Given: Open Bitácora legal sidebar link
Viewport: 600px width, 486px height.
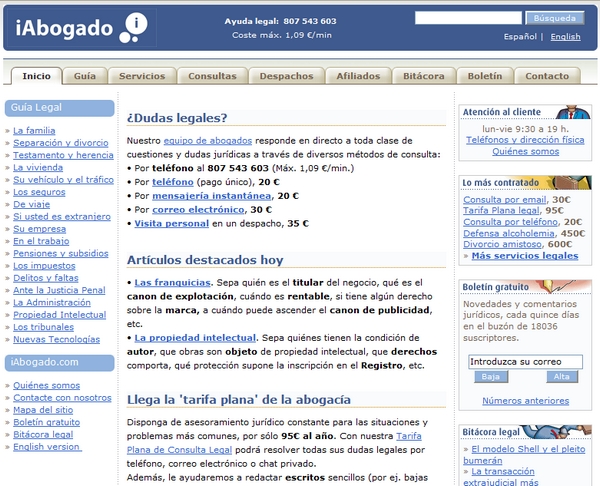Looking at the screenshot, I should (x=43, y=434).
